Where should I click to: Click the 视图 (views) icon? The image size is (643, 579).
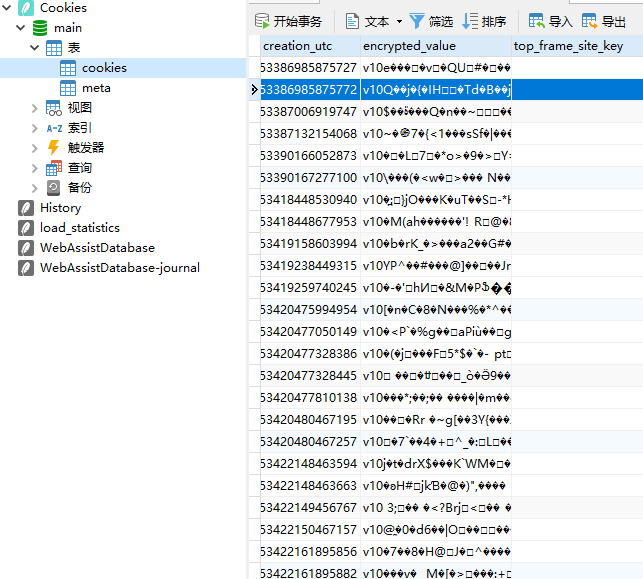[x=54, y=108]
